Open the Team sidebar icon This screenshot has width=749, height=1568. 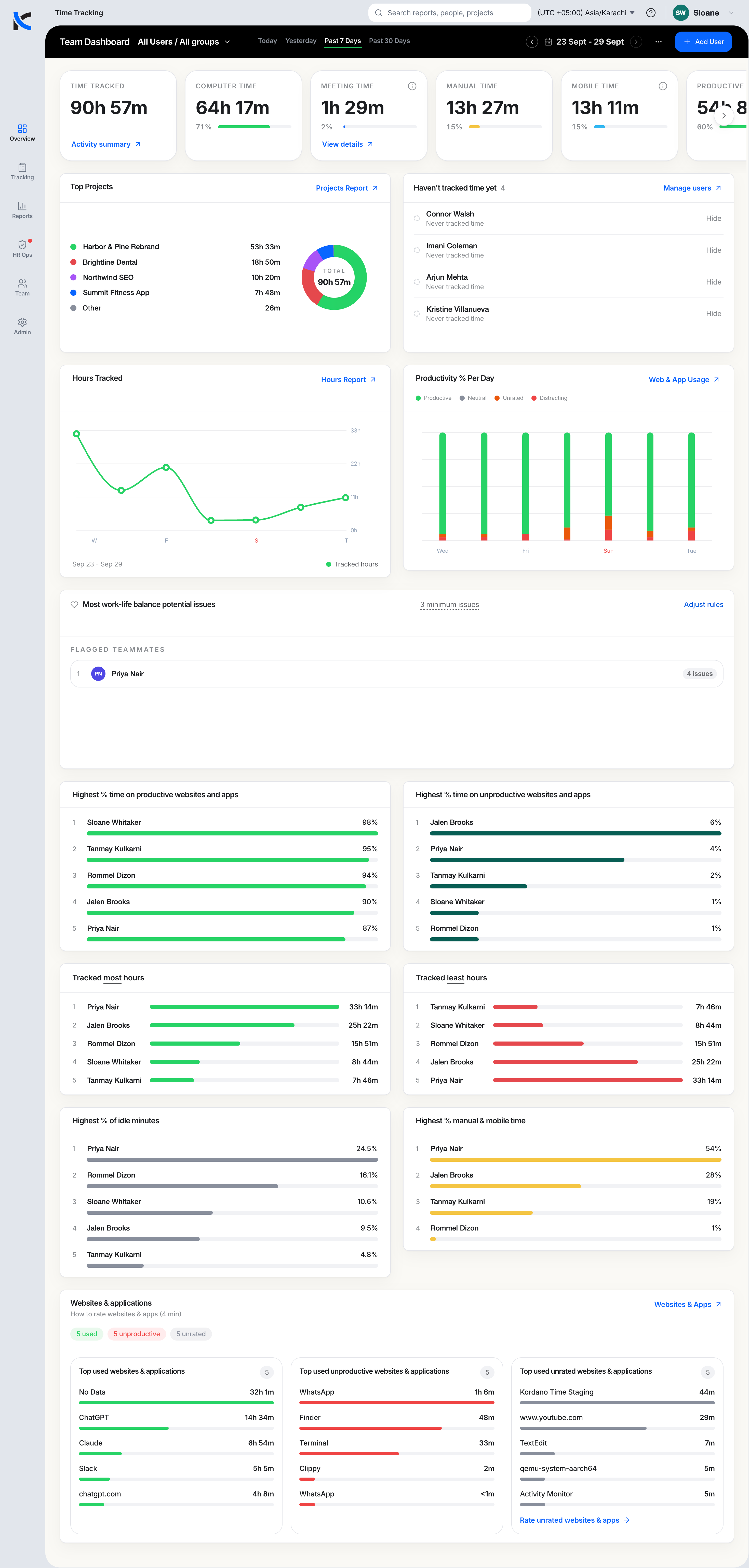pyautogui.click(x=22, y=287)
